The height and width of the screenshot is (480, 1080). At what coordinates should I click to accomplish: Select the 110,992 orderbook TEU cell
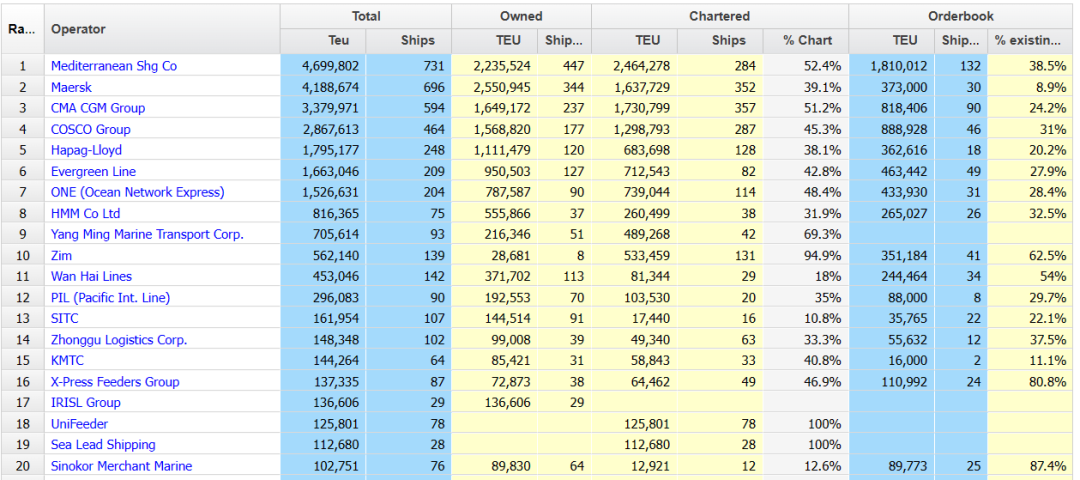pos(891,382)
